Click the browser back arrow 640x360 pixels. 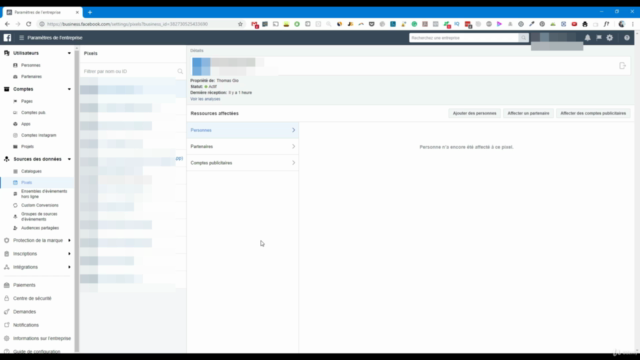(7, 24)
